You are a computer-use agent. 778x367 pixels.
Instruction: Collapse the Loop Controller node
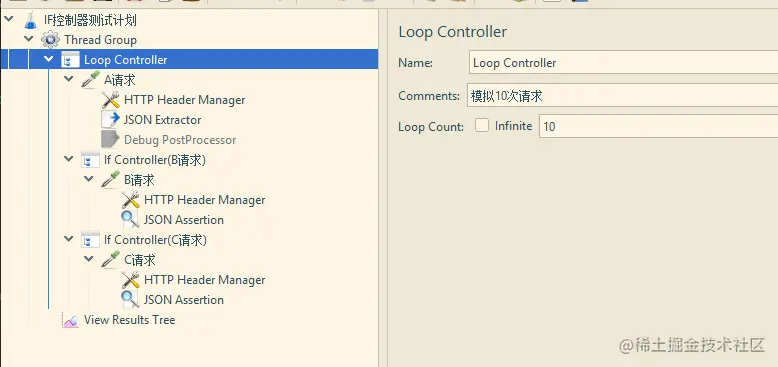49,60
